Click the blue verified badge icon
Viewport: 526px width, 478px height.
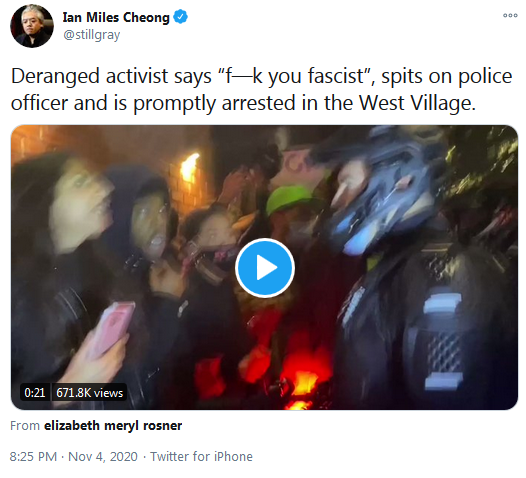point(180,17)
